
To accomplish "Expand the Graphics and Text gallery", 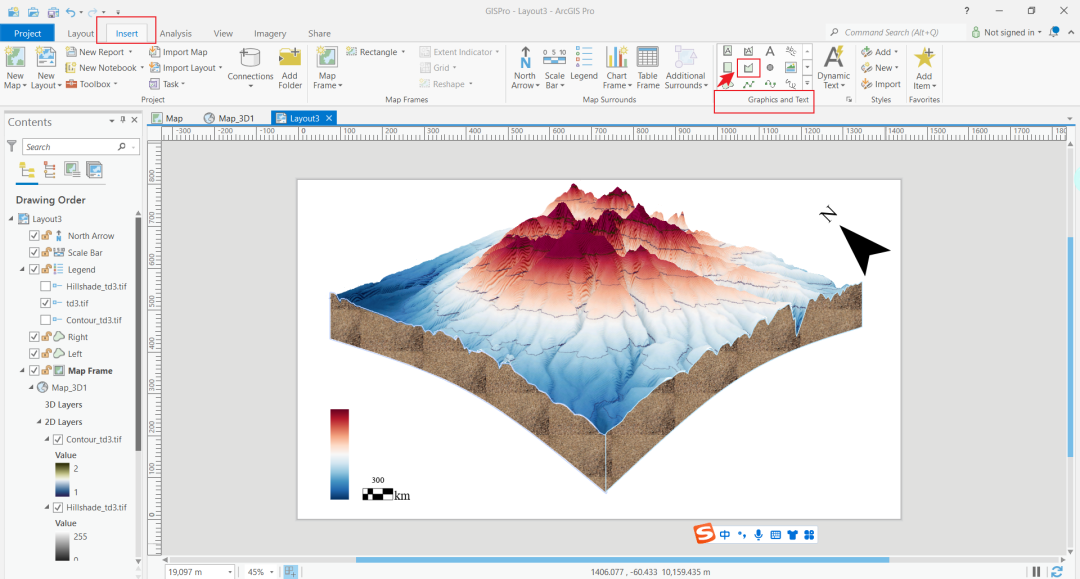I will [x=807, y=84].
